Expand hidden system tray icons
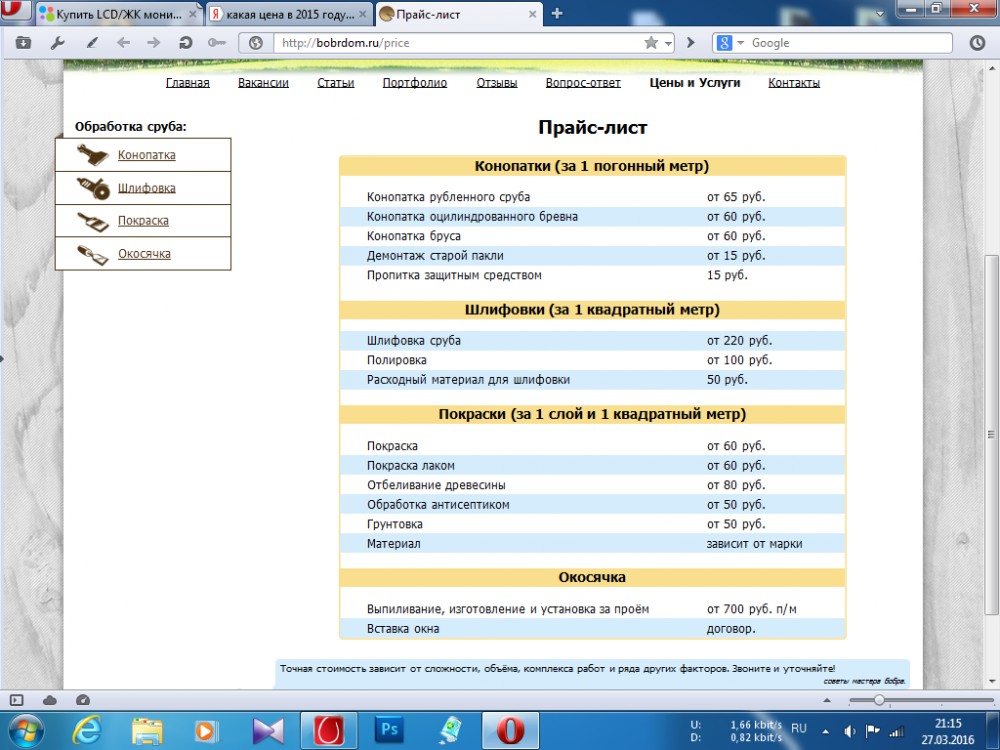The image size is (1000, 750). [x=826, y=730]
